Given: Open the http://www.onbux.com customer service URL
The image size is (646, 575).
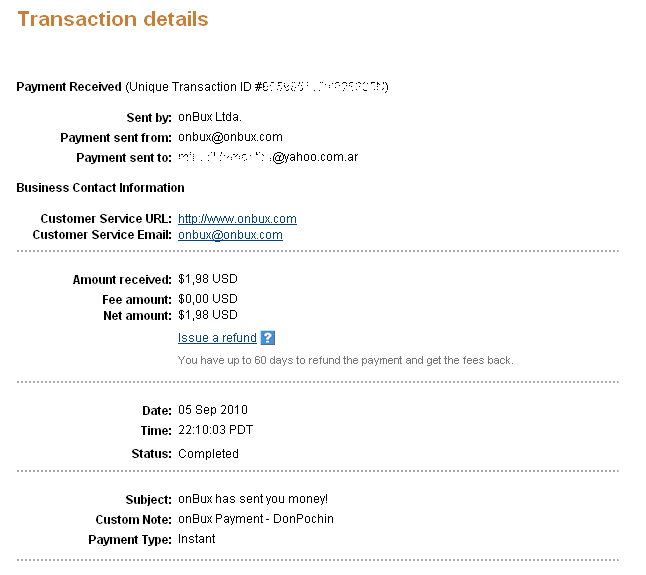Looking at the screenshot, I should (x=237, y=219).
